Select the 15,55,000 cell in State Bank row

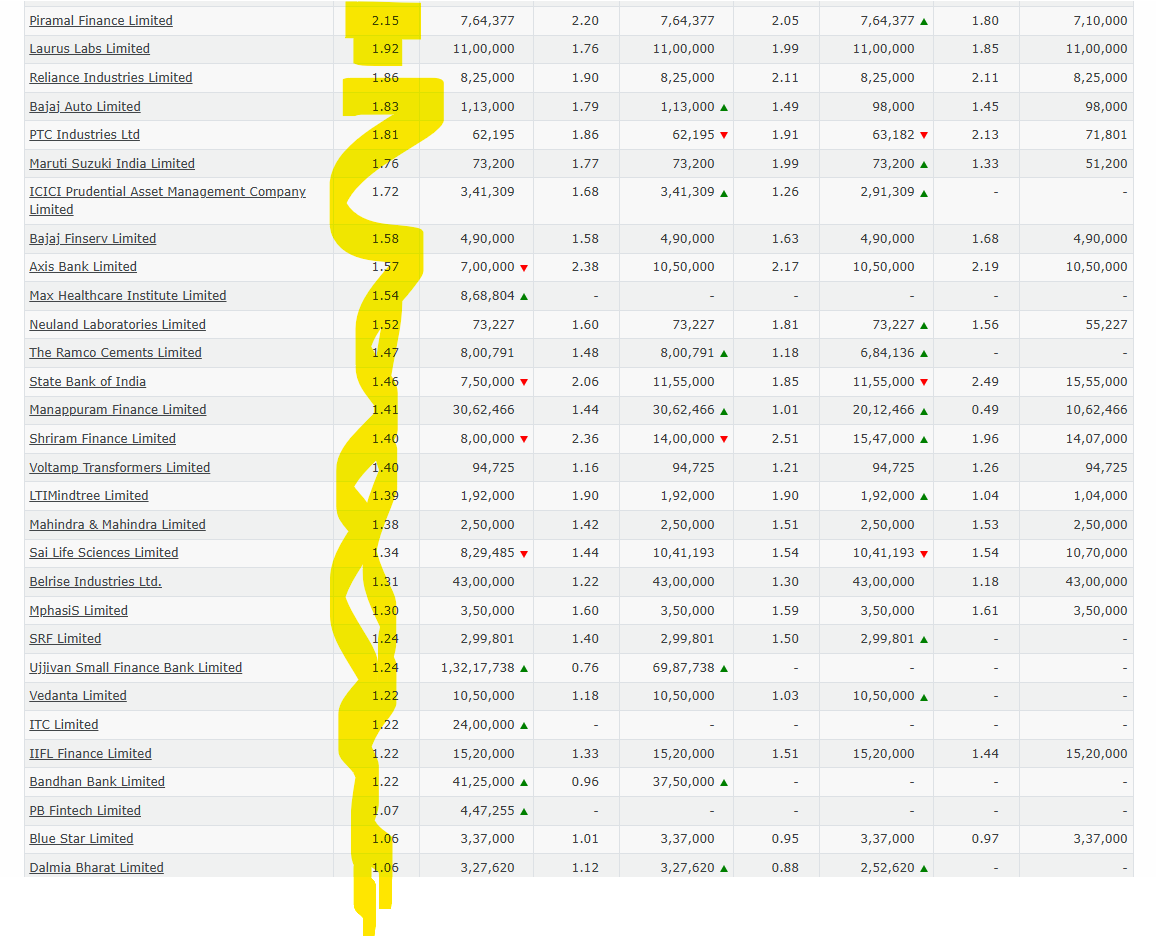[x=1096, y=382]
